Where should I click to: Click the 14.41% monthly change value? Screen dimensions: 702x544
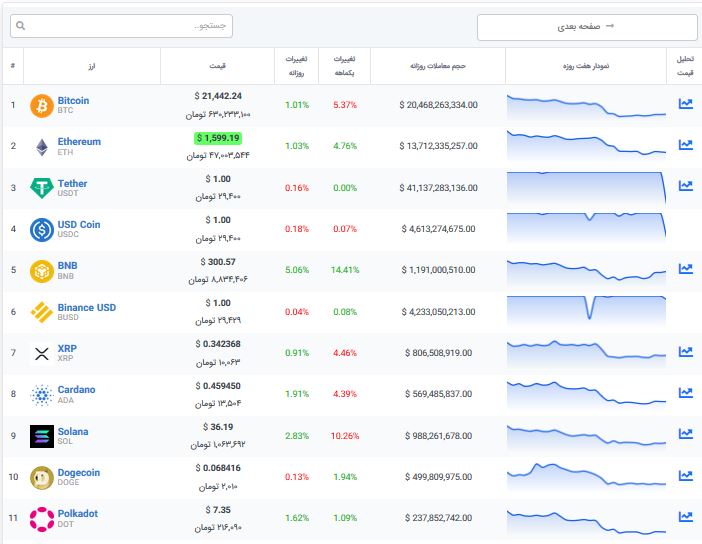coord(345,270)
